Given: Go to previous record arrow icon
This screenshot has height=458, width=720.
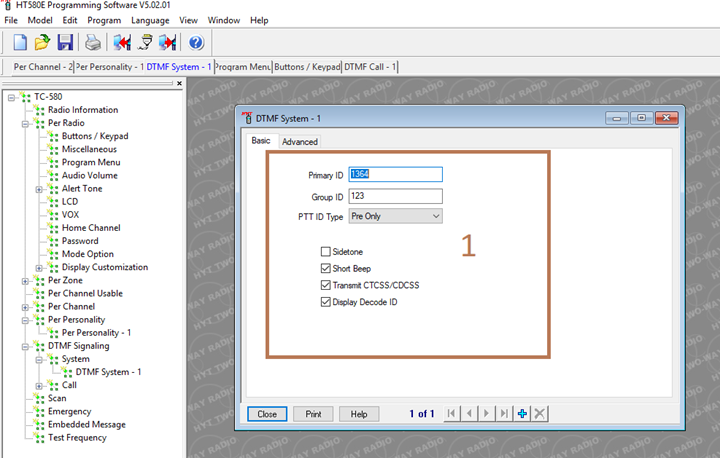Looking at the screenshot, I should point(469,413).
